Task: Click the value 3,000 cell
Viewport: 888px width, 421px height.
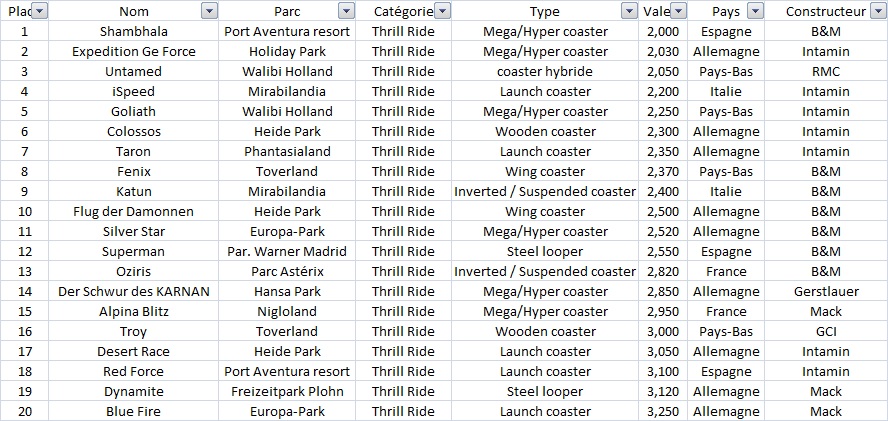Action: 663,331
